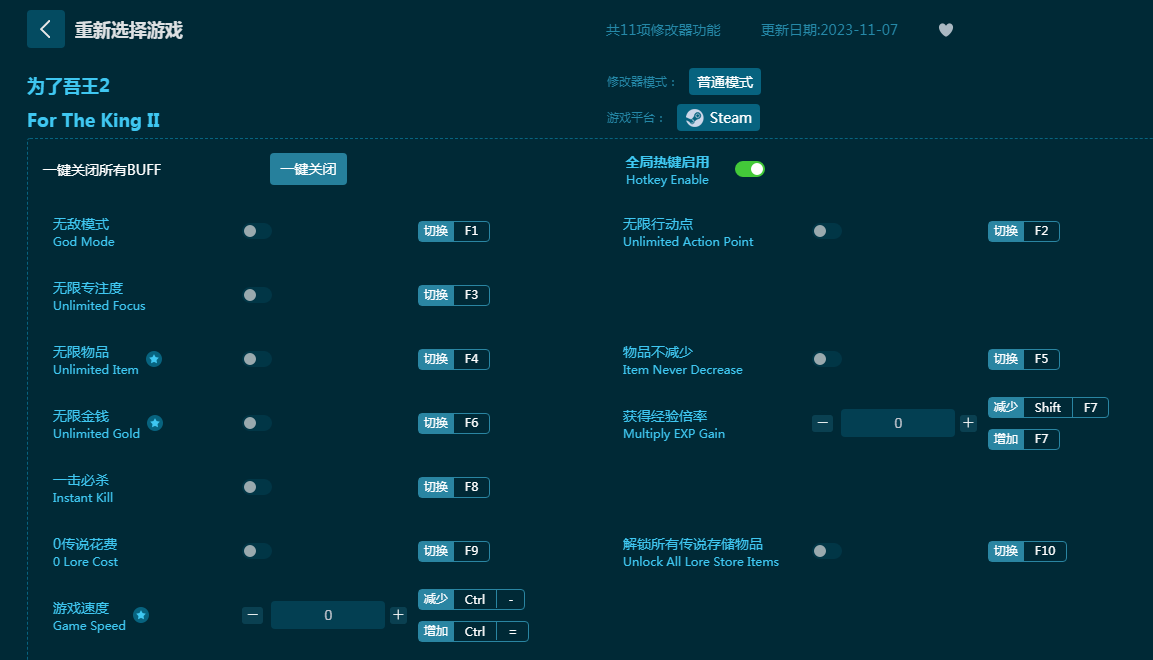1153x660 pixels.
Task: Switch on Unlimited Gold
Action: coord(257,423)
